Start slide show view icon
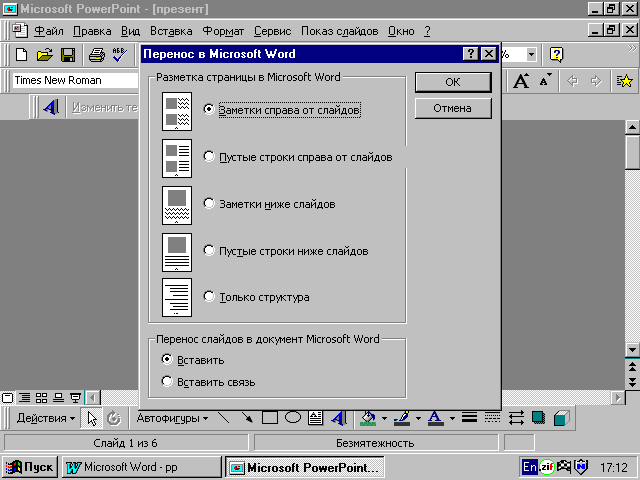This screenshot has width=640, height=480. click(76, 397)
